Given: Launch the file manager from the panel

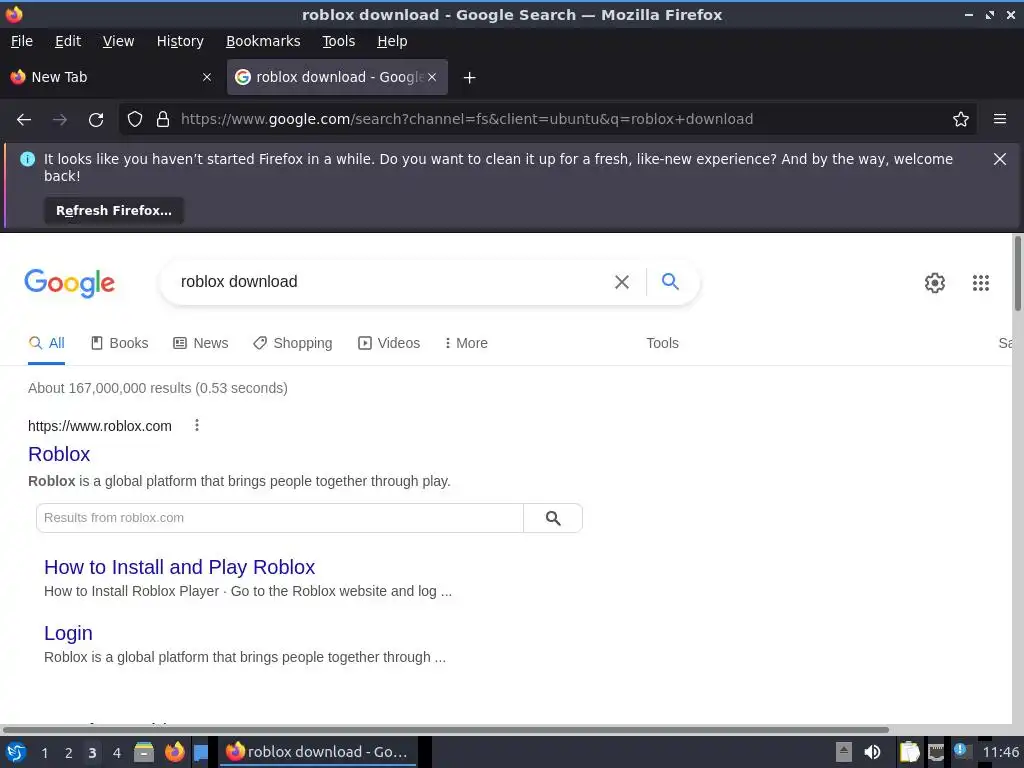Looking at the screenshot, I should coord(144,752).
